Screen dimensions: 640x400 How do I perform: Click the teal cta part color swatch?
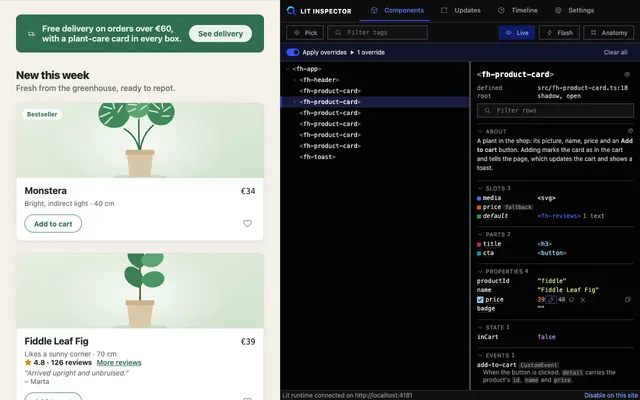pyautogui.click(x=479, y=253)
